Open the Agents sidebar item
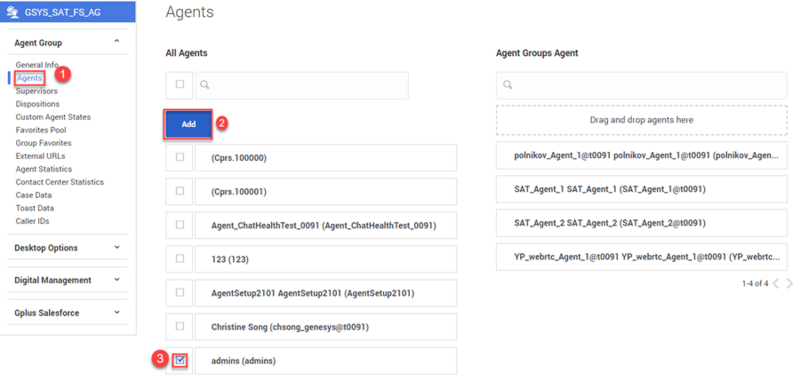Screen dimensions: 800x381 coord(29,78)
